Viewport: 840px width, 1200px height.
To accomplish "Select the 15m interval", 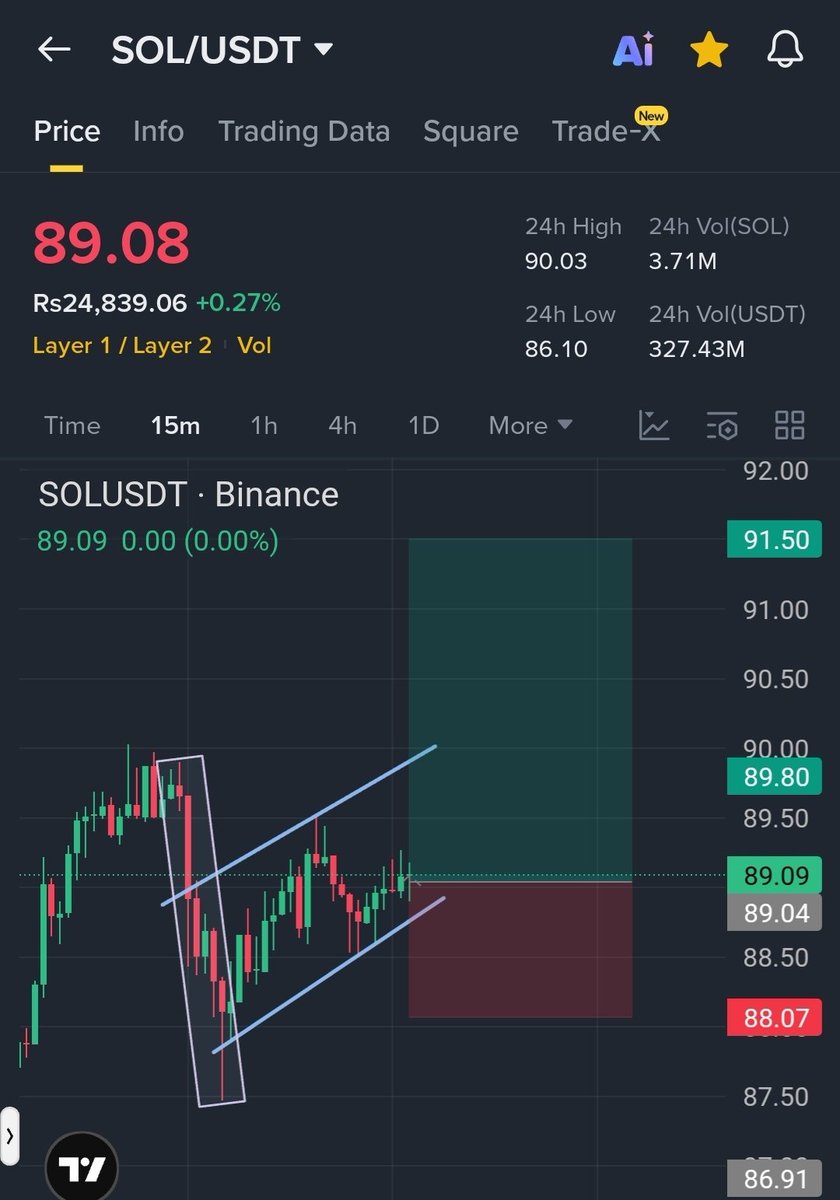I will (175, 426).
